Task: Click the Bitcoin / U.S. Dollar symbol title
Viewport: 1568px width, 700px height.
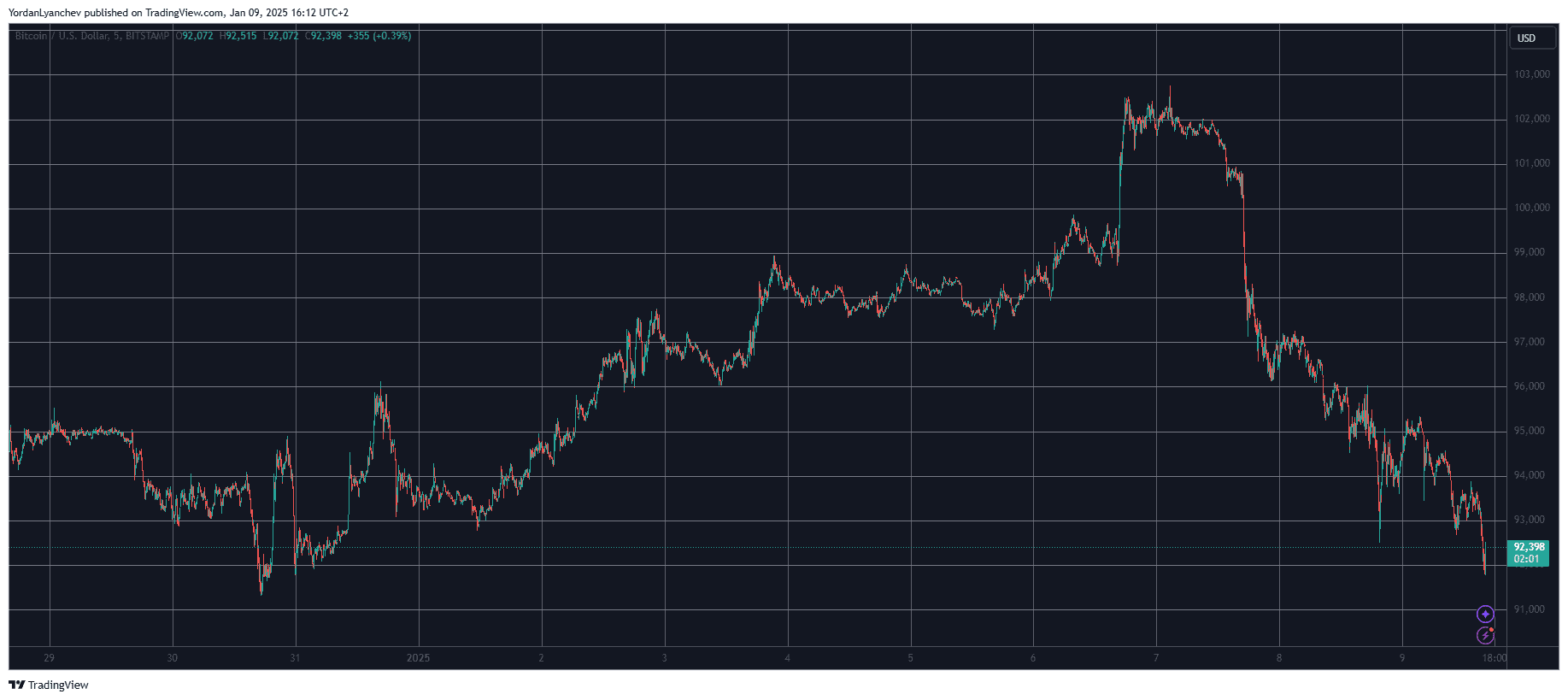Action: 91,36
